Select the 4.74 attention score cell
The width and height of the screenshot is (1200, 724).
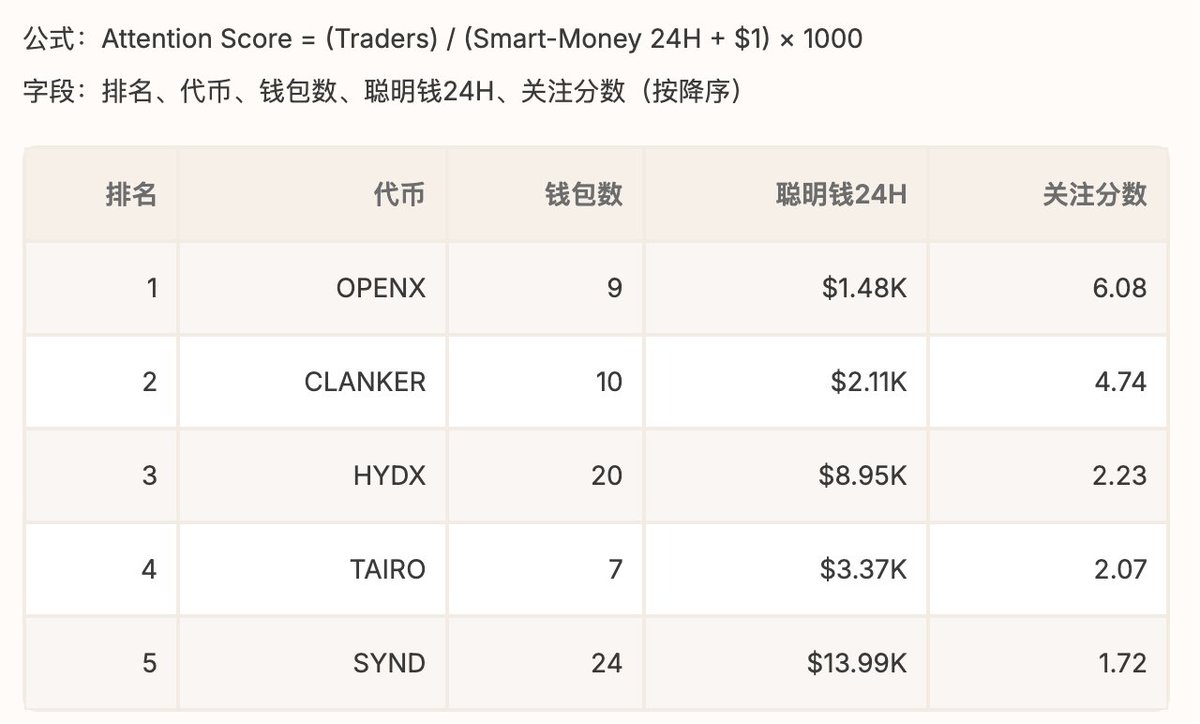tap(1119, 382)
